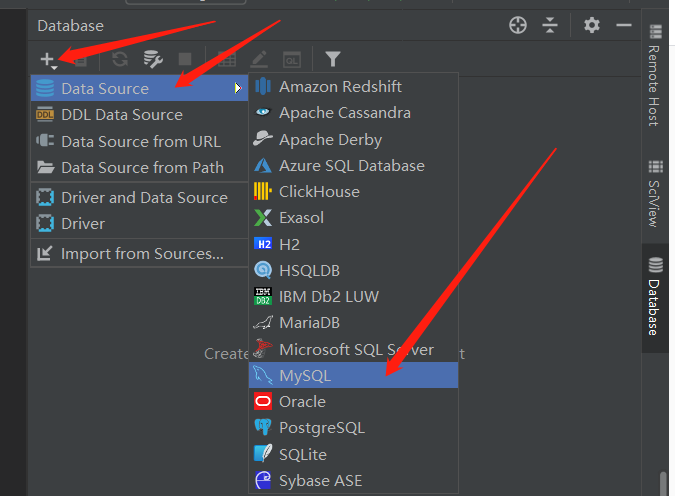Open the Remote Host side tab
The width and height of the screenshot is (675, 496).
[655, 76]
